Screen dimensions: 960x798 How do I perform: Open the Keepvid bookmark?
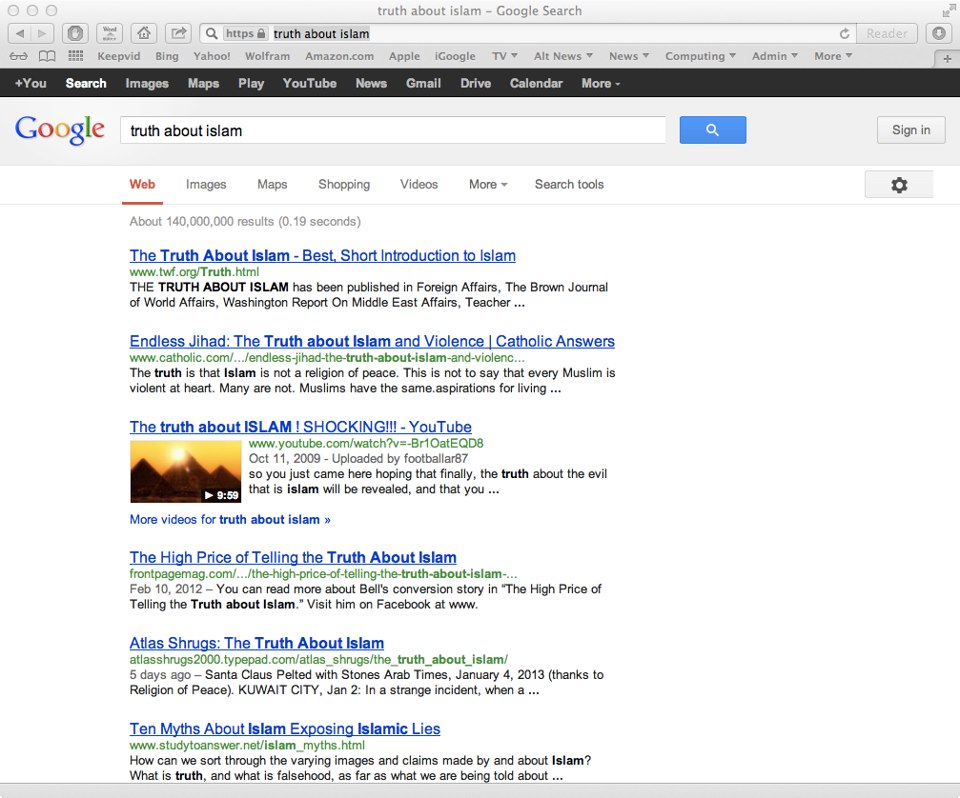pyautogui.click(x=119, y=56)
